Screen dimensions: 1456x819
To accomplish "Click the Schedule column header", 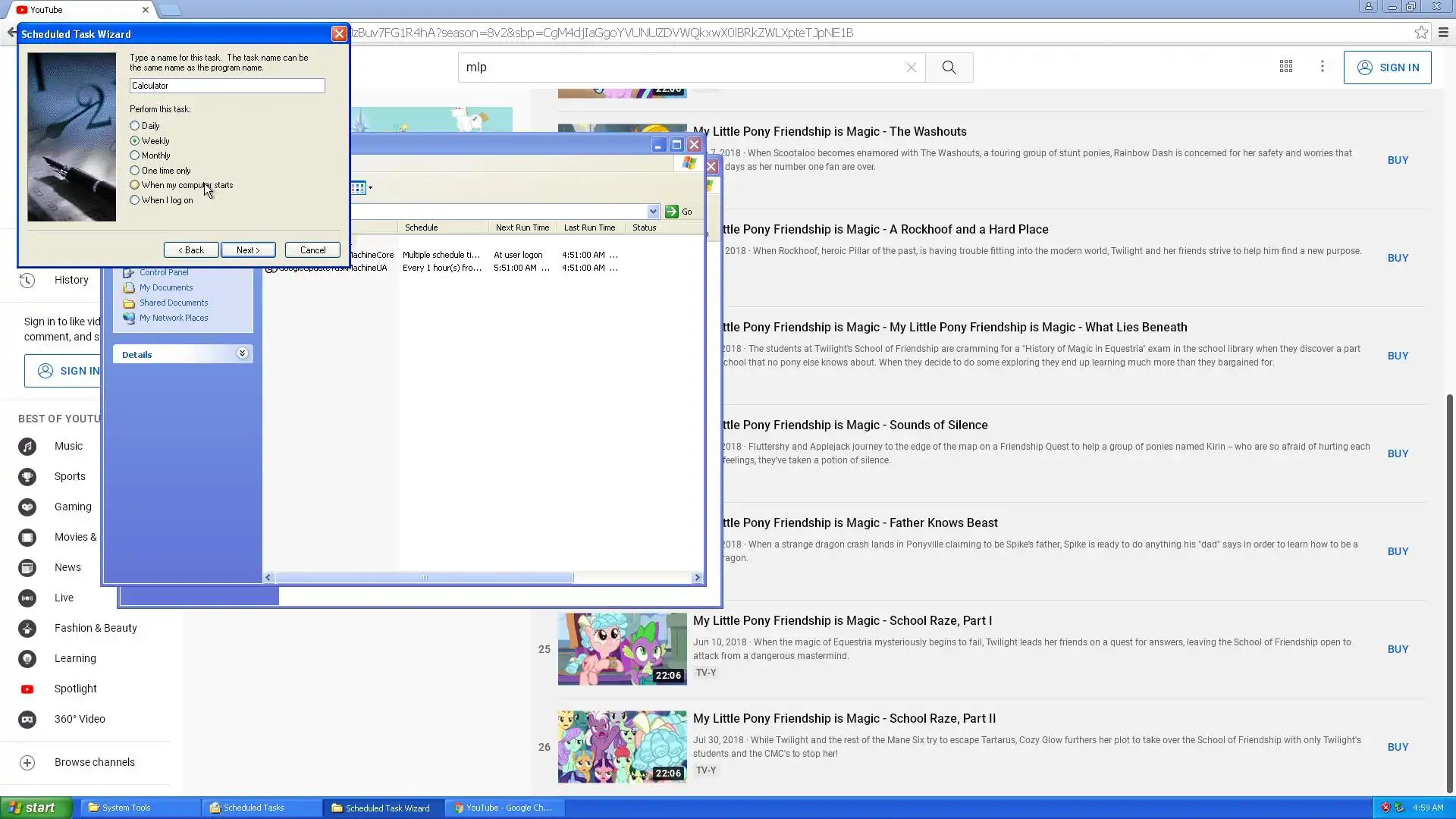I will (422, 227).
